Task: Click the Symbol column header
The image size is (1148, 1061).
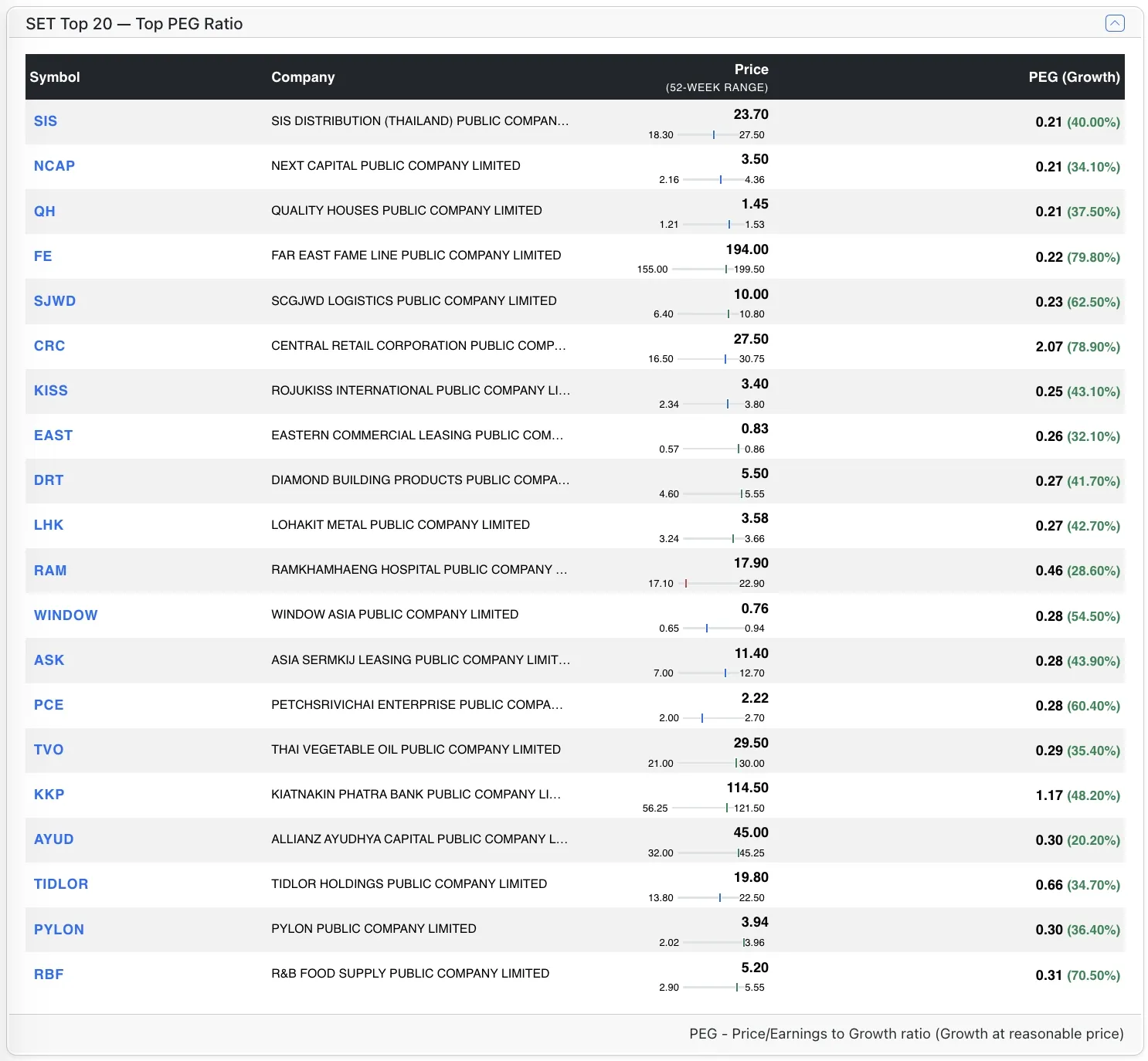Action: (x=55, y=76)
